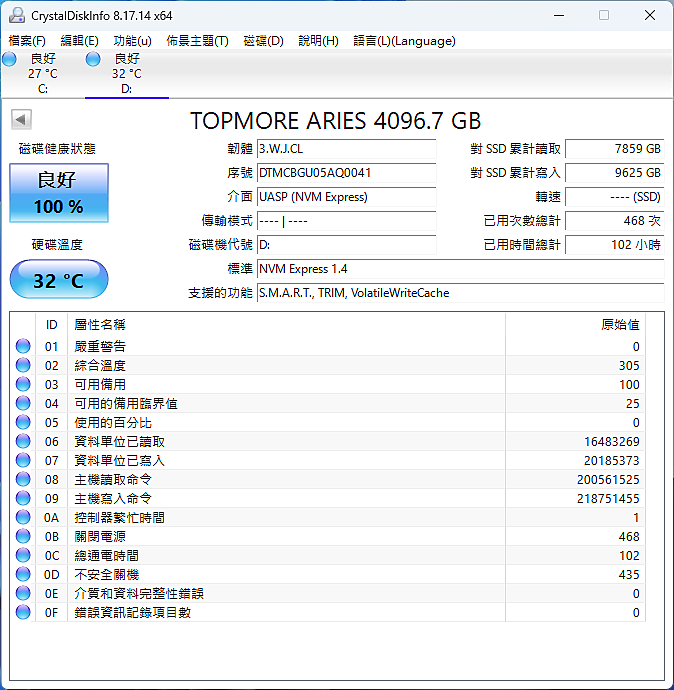674x690 pixels.
Task: Click the 原始值 column header
Action: coord(575,325)
